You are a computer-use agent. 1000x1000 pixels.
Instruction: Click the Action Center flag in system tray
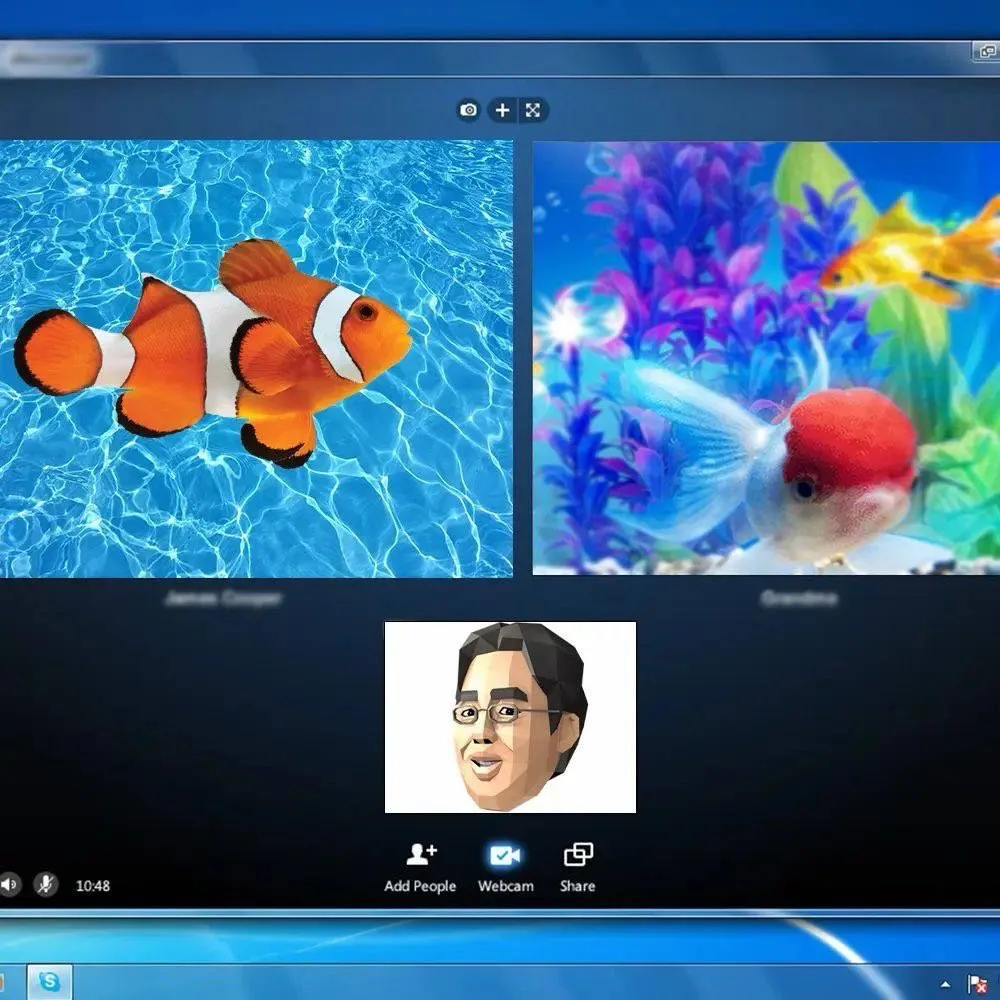click(x=978, y=984)
